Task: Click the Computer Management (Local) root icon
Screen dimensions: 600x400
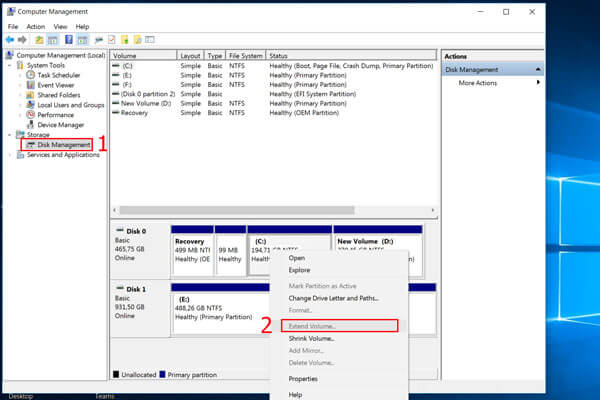Action: tap(10, 55)
